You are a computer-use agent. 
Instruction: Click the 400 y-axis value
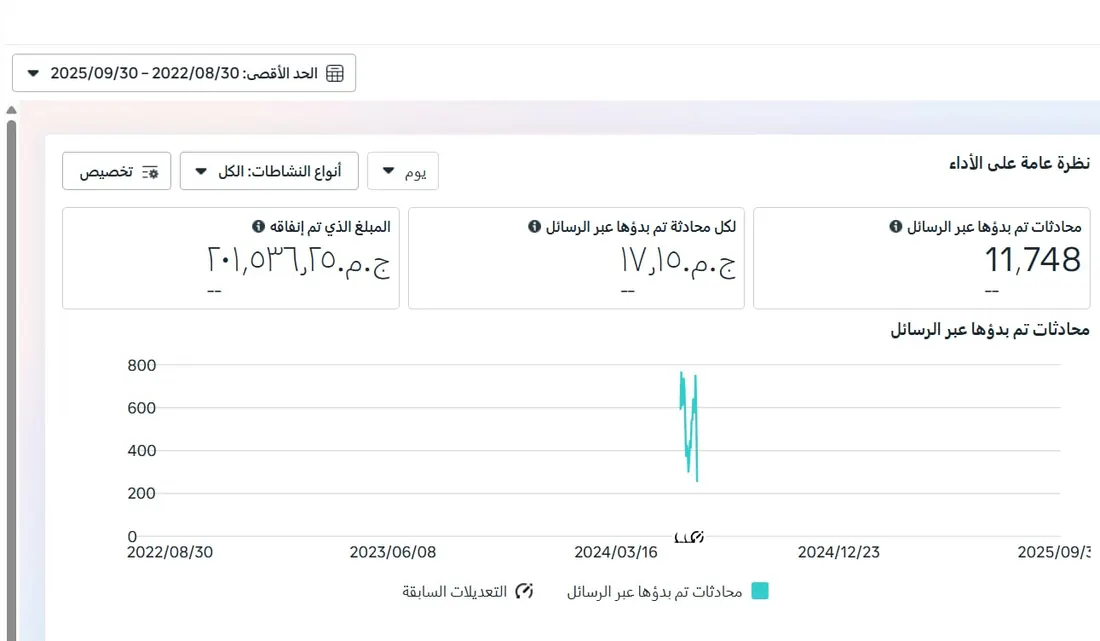click(142, 451)
